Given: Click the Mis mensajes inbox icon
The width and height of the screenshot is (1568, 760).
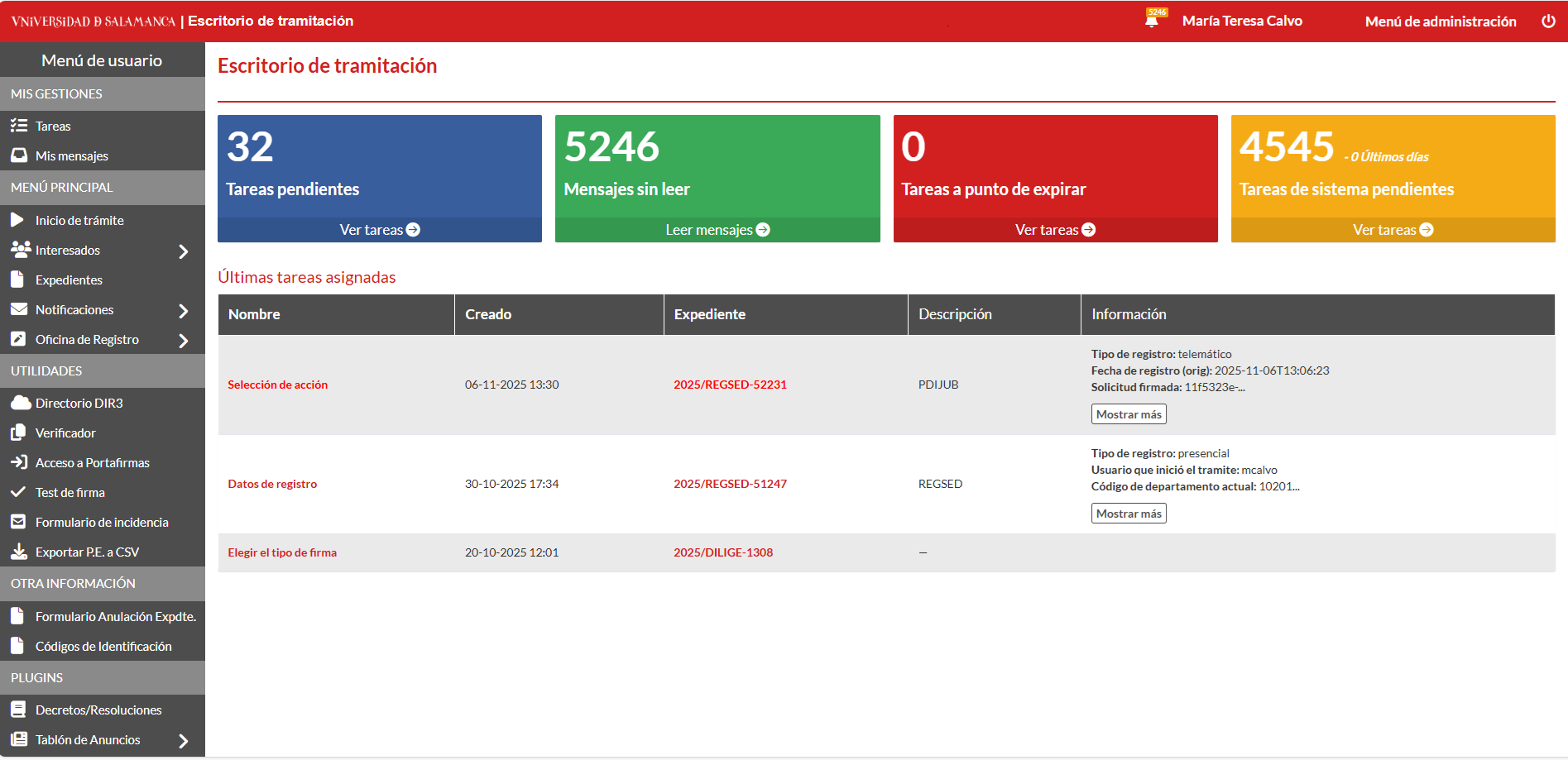Looking at the screenshot, I should coord(19,155).
